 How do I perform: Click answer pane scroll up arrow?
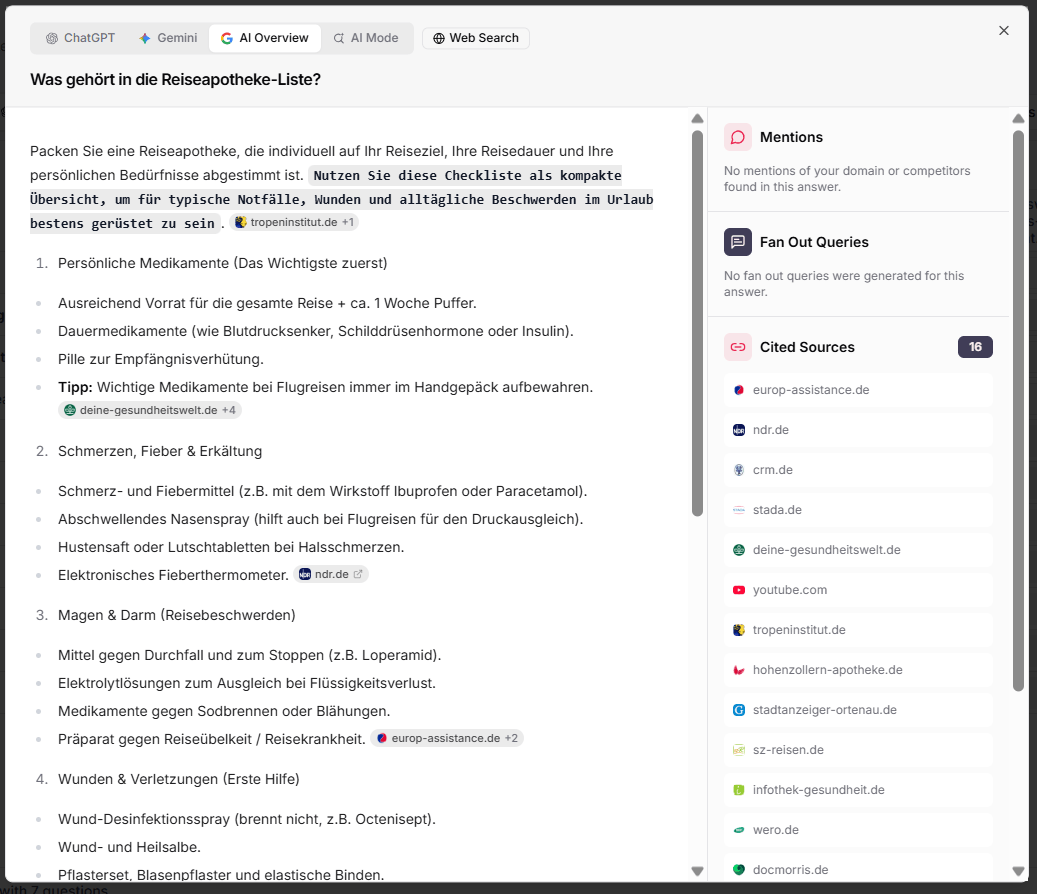click(x=697, y=118)
